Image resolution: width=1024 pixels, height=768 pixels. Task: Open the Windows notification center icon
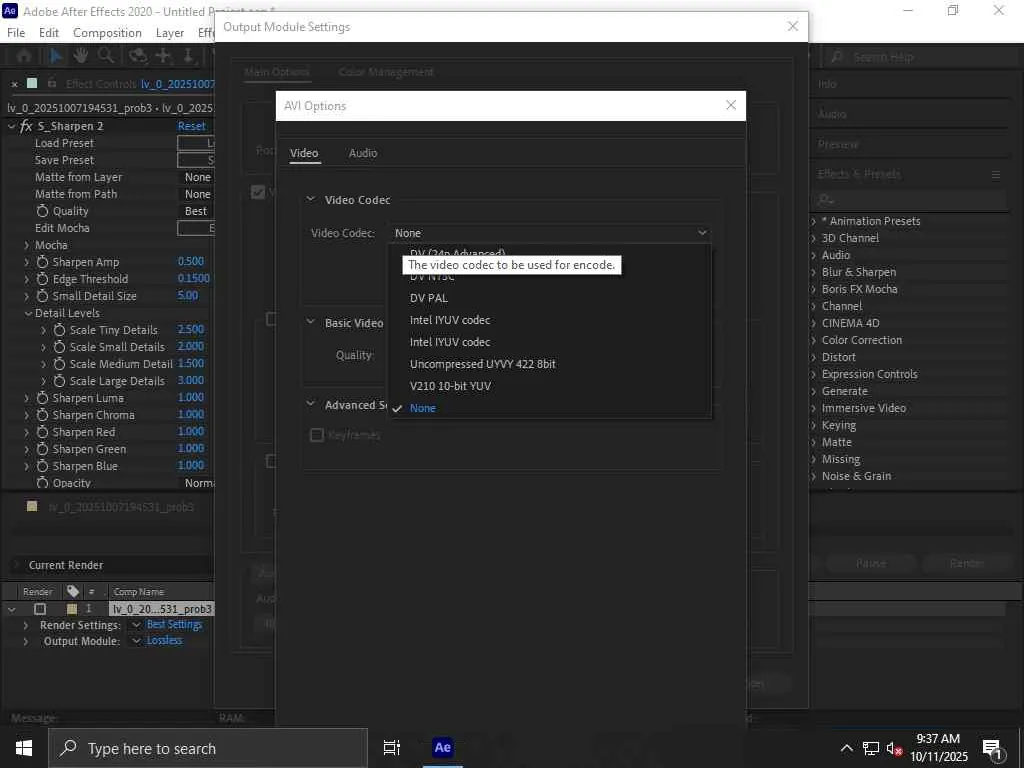coord(992,748)
